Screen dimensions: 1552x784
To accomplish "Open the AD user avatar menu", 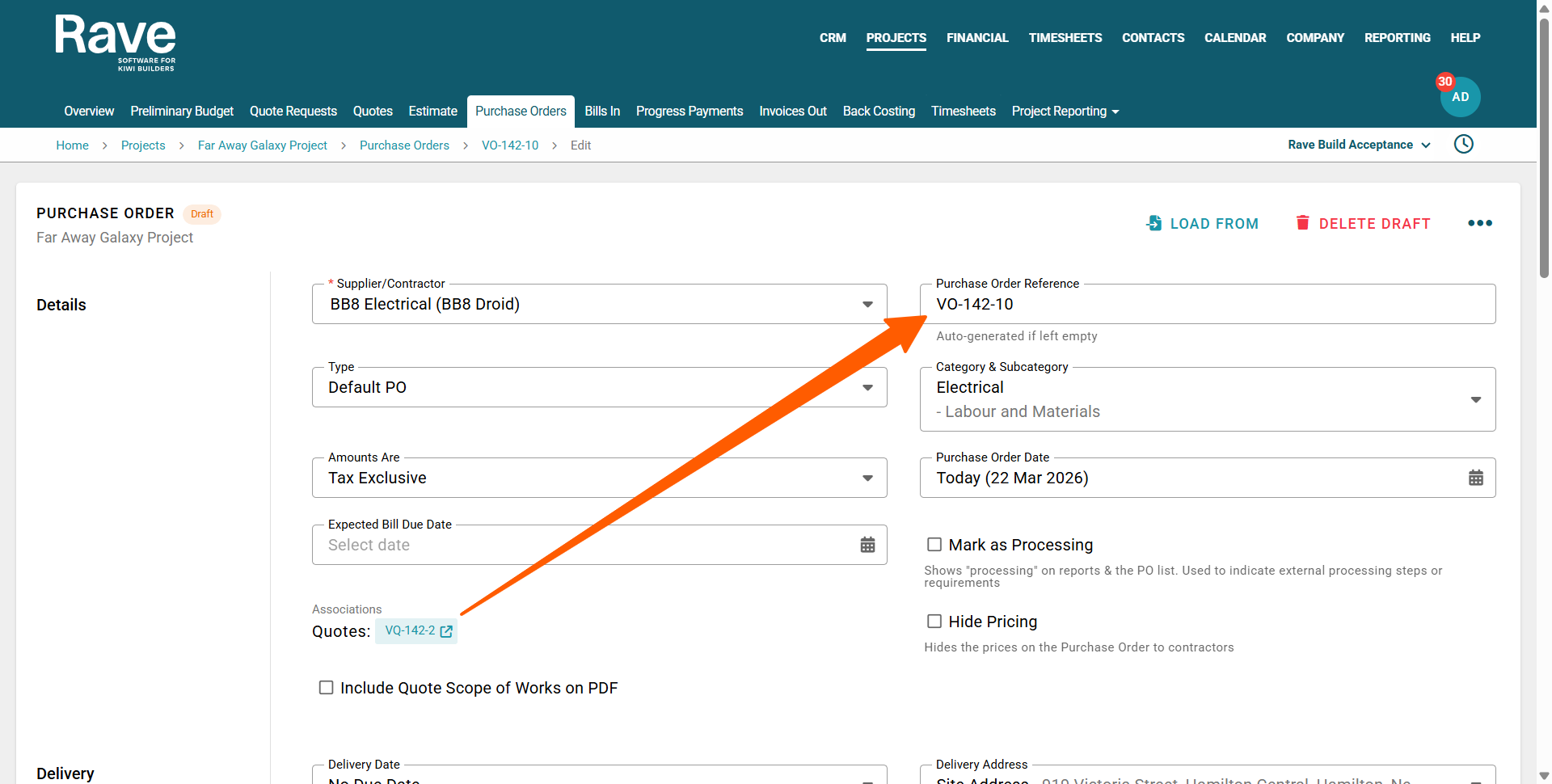I will pyautogui.click(x=1460, y=97).
